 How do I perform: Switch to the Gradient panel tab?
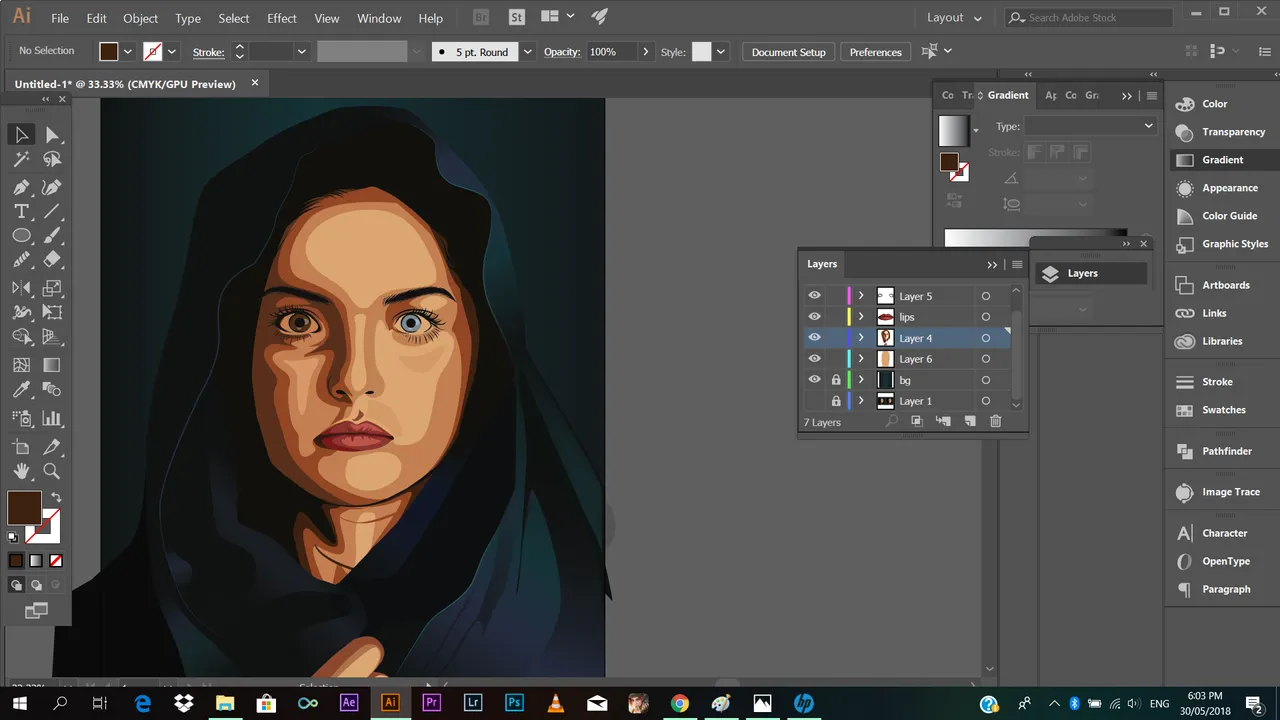[1008, 95]
